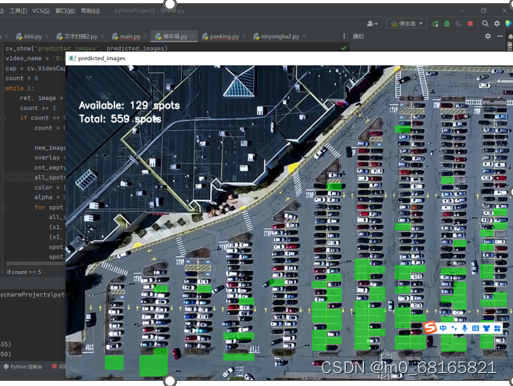Open the Sogou toolbox grid icon

coord(497,328)
